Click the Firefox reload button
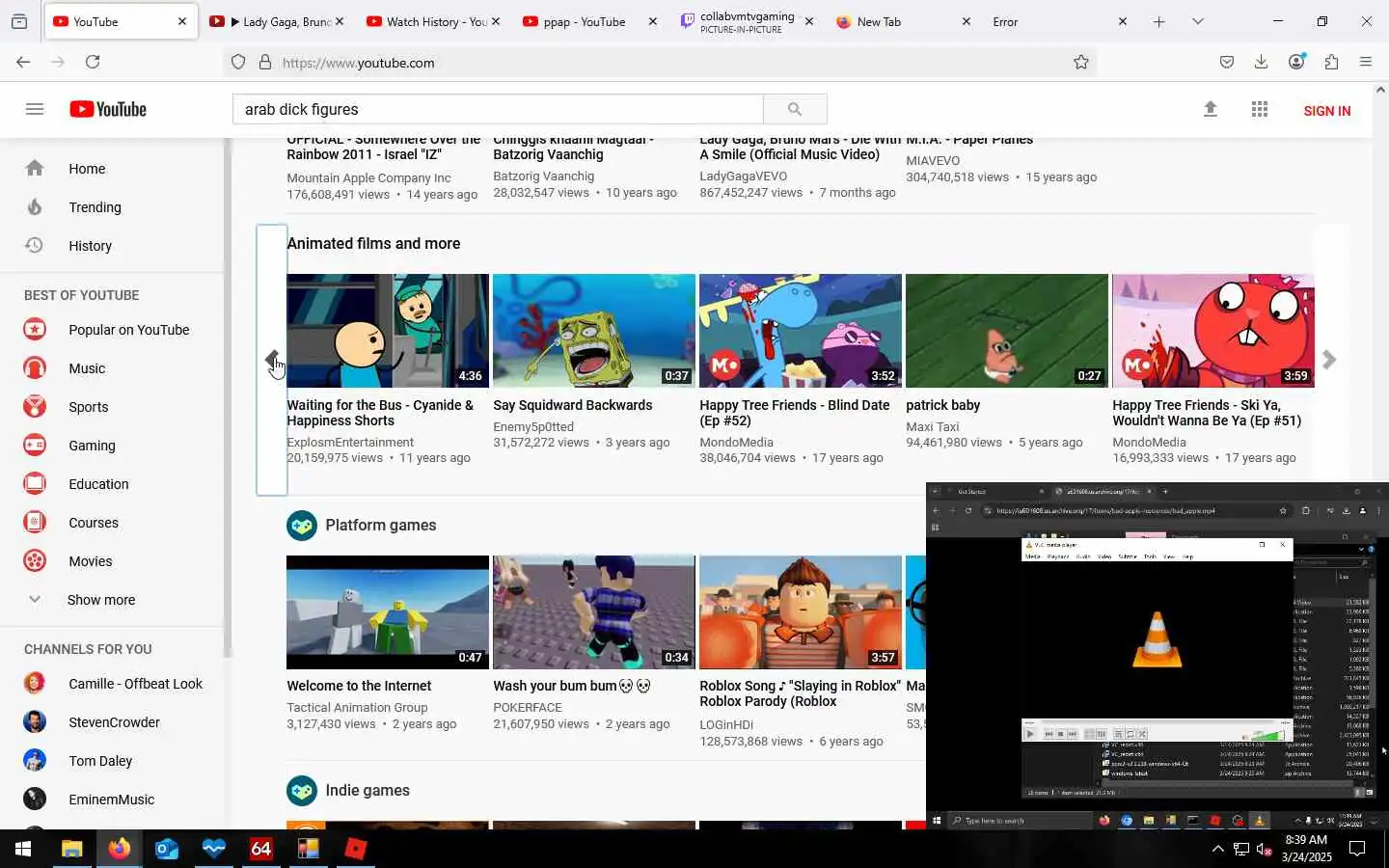This screenshot has width=1389, height=868. coord(93,63)
